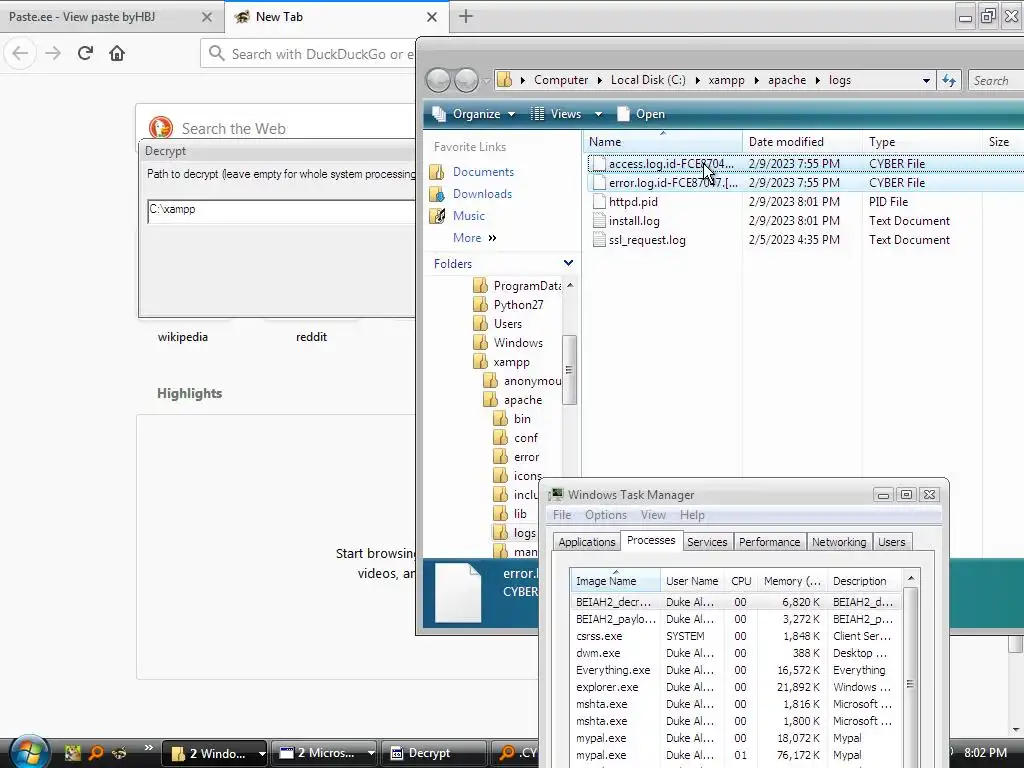
Task: Click Windows Start orb button
Action: tap(28, 752)
